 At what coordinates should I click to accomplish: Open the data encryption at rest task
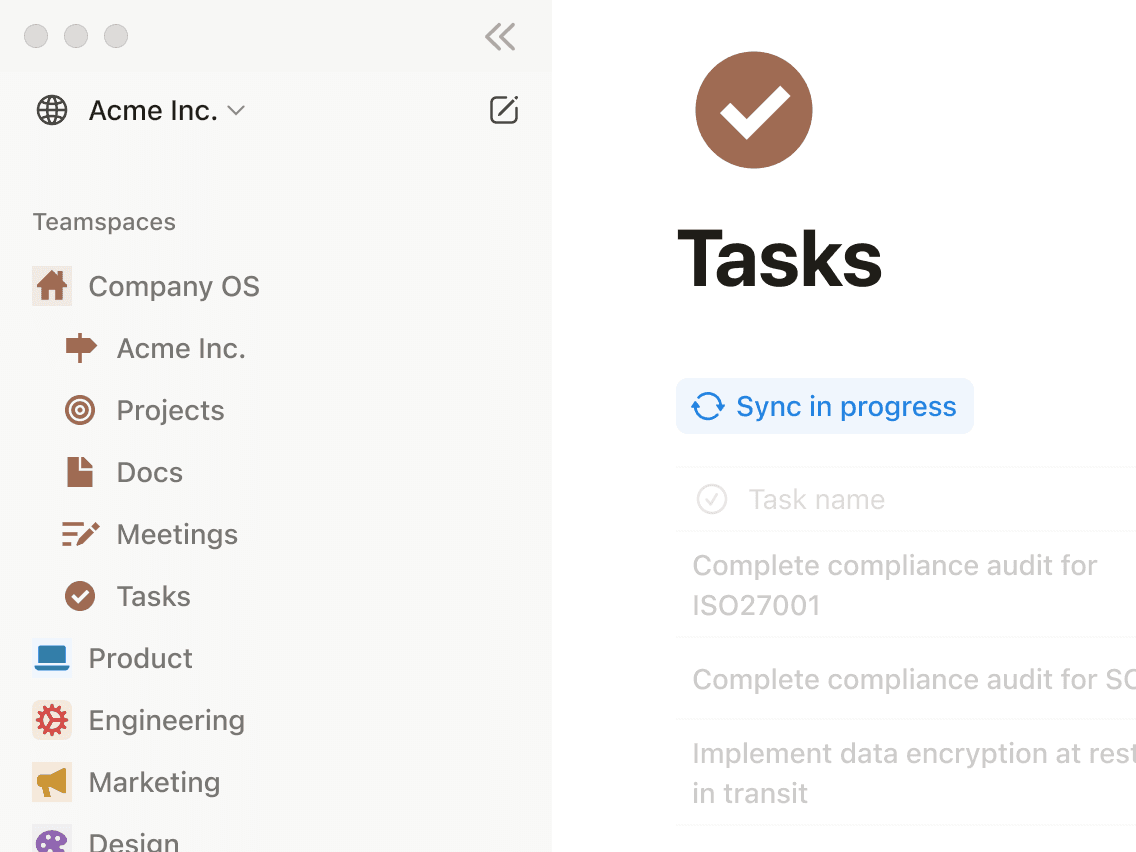[x=910, y=773]
